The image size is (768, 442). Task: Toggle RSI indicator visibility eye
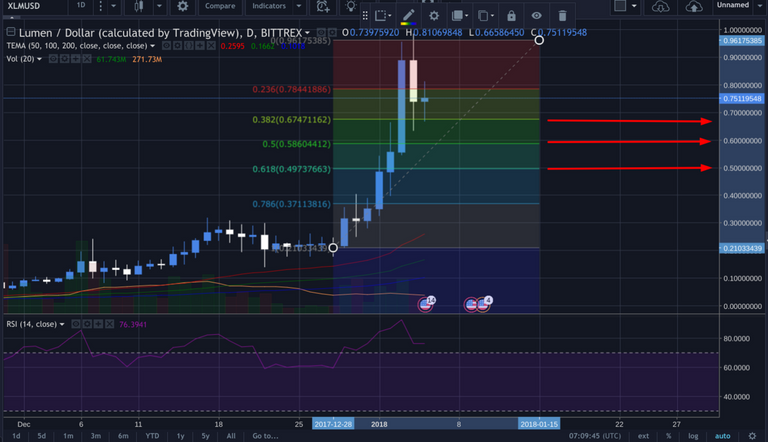[x=76, y=324]
